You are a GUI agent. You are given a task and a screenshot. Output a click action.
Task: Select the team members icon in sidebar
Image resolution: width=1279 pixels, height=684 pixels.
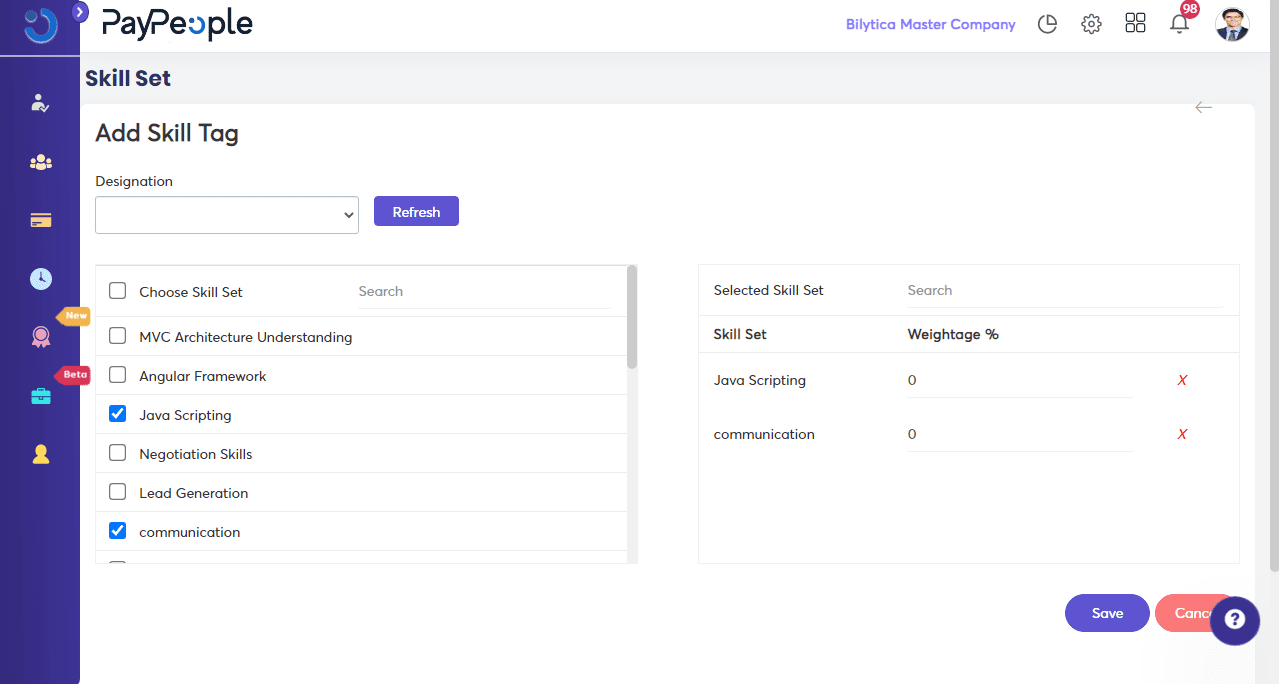click(x=40, y=161)
